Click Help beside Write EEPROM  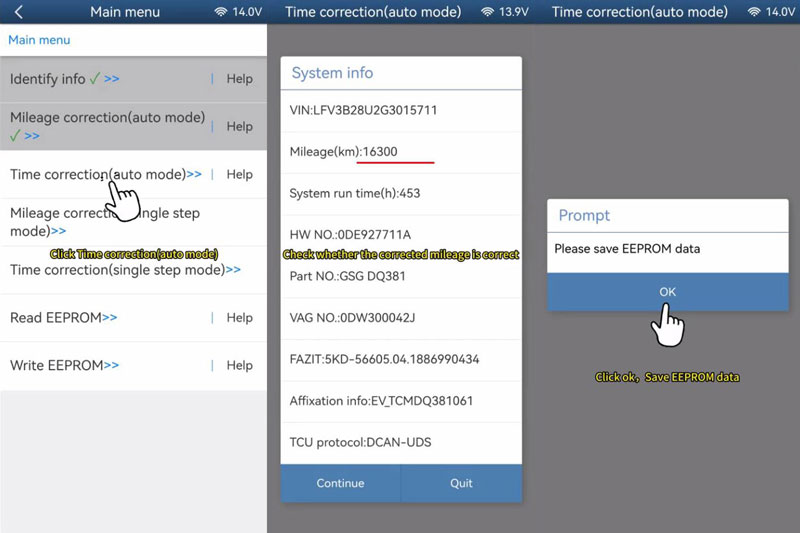(239, 365)
